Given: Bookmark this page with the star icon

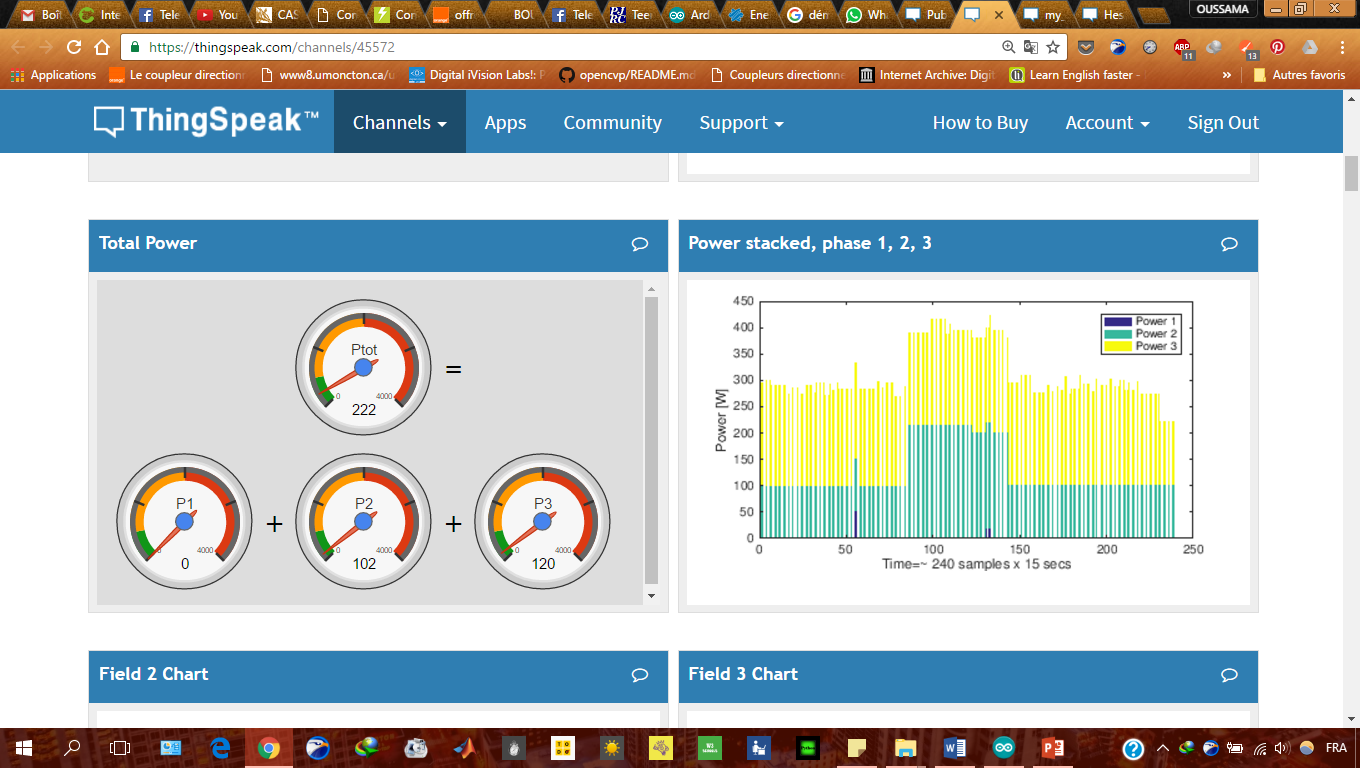Looking at the screenshot, I should pyautogui.click(x=1053, y=47).
